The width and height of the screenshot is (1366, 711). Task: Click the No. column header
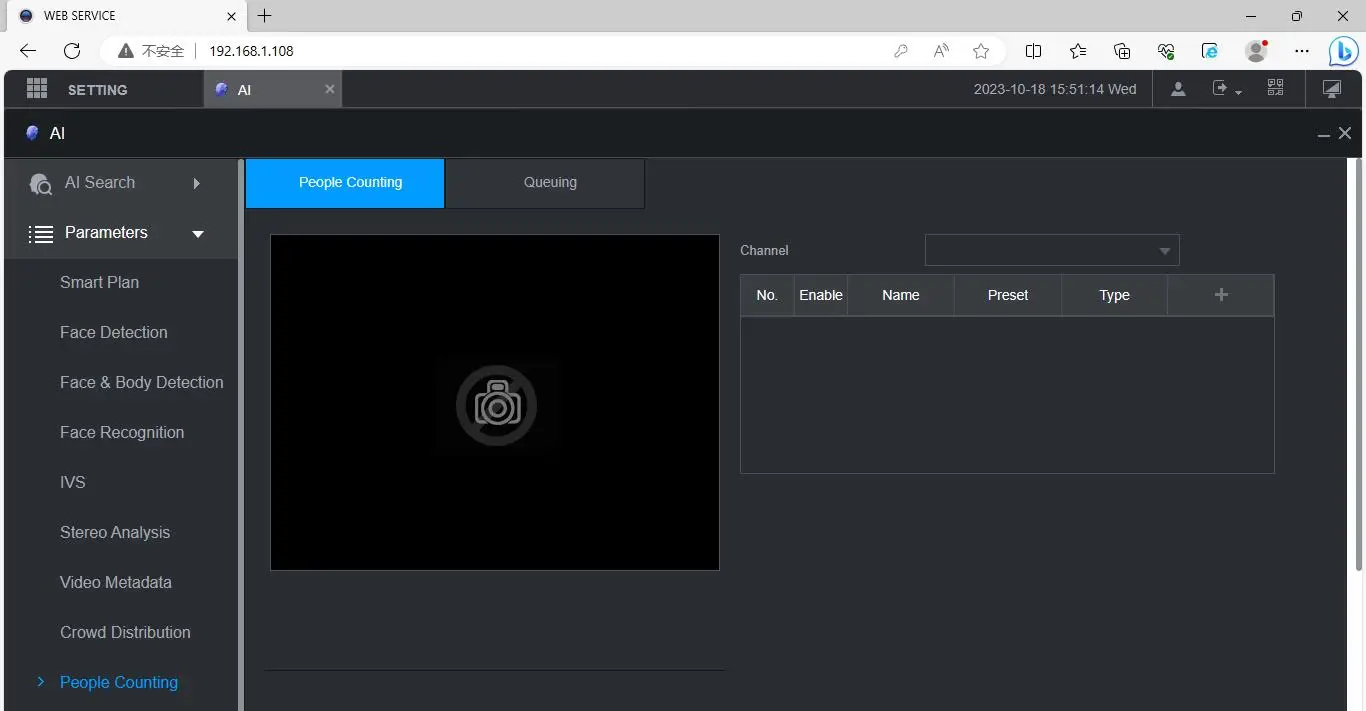(767, 295)
